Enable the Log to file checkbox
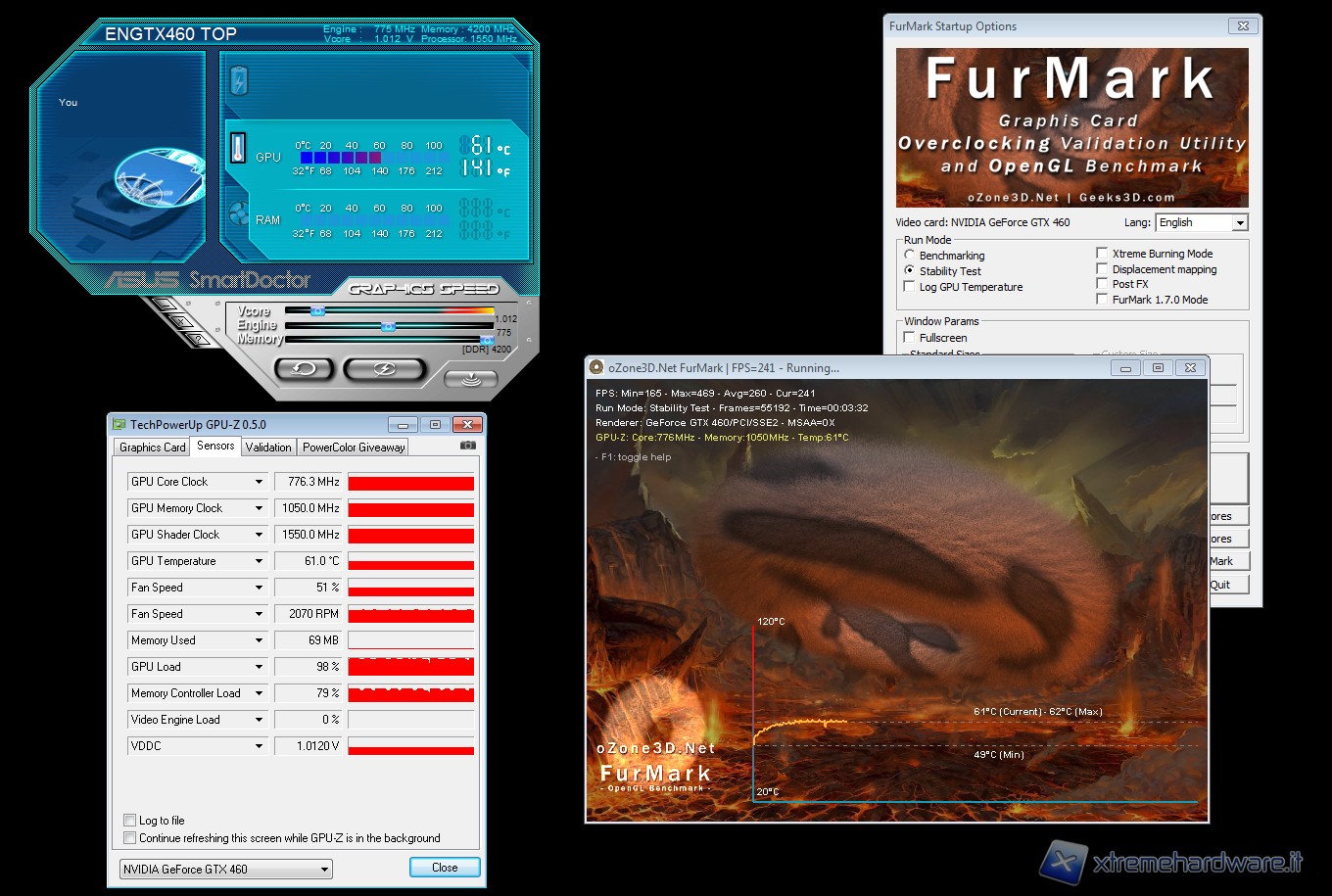Screen dimensions: 1332x896 (x=130, y=821)
